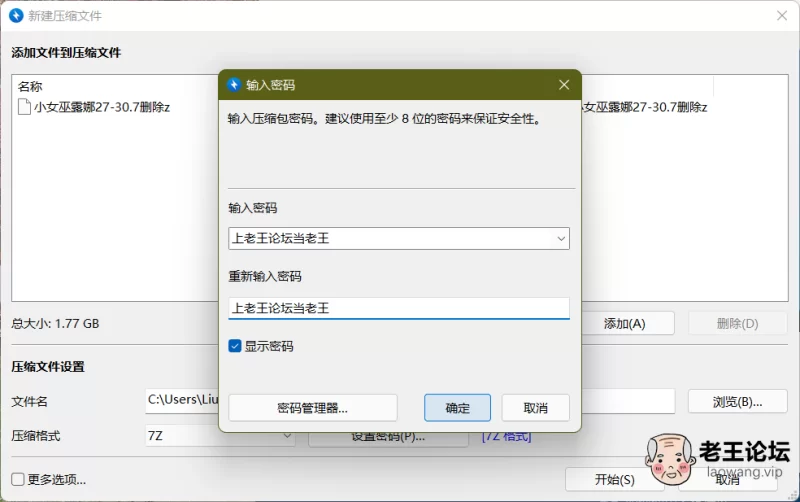Click the app icon in the 新建压缩文件 title bar
This screenshot has height=502, width=800.
click(17, 16)
